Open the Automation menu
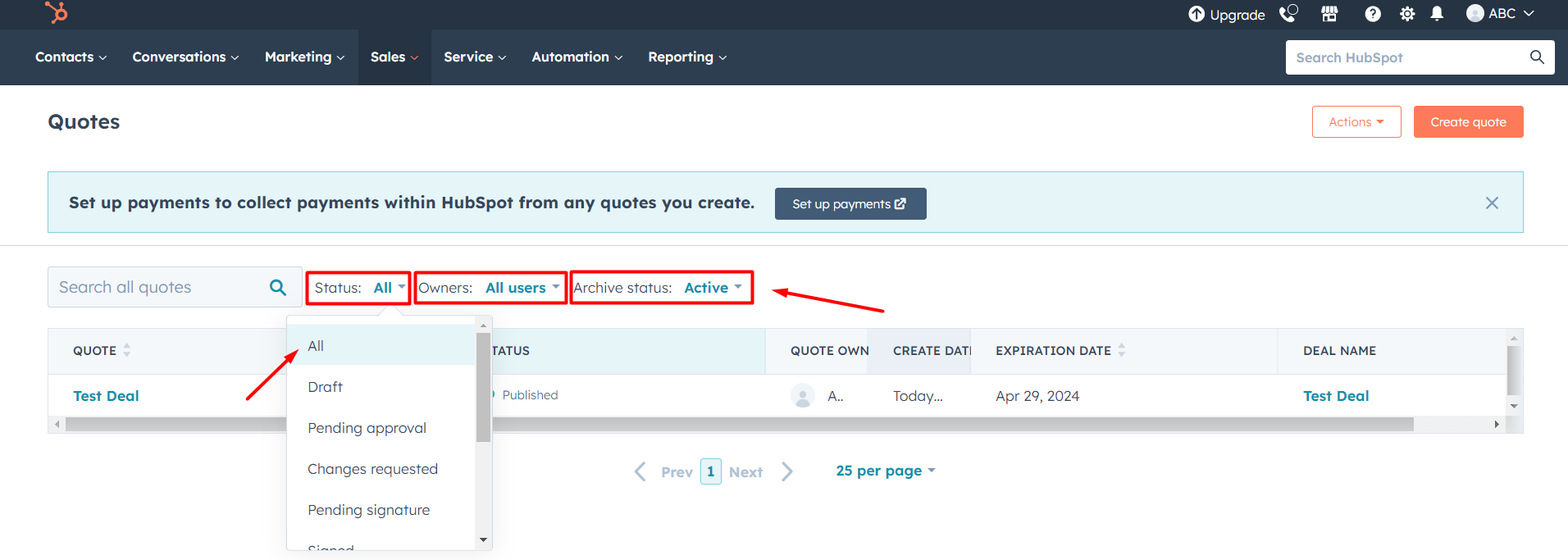 [577, 57]
